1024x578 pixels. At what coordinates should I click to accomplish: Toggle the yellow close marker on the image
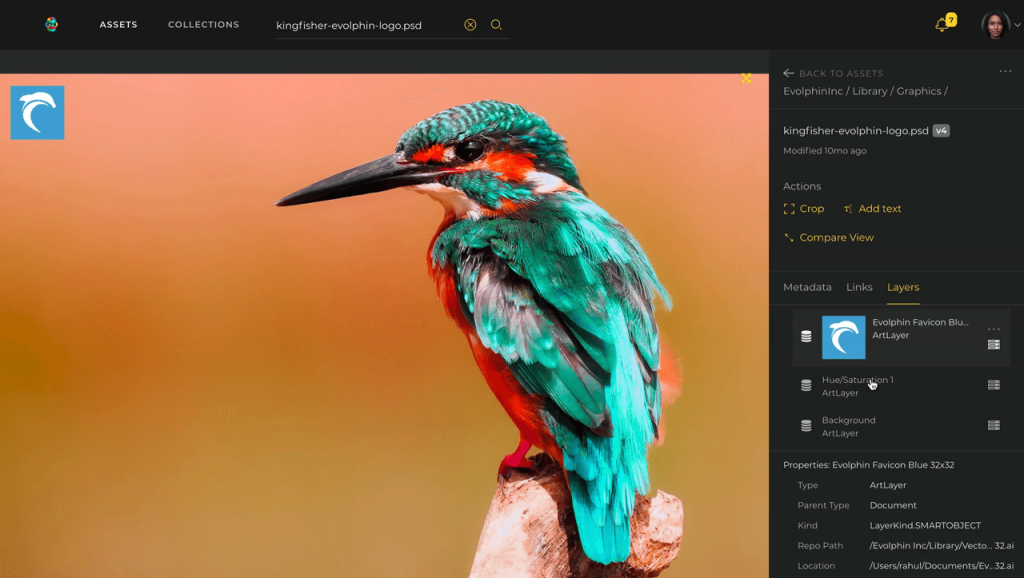pyautogui.click(x=745, y=77)
